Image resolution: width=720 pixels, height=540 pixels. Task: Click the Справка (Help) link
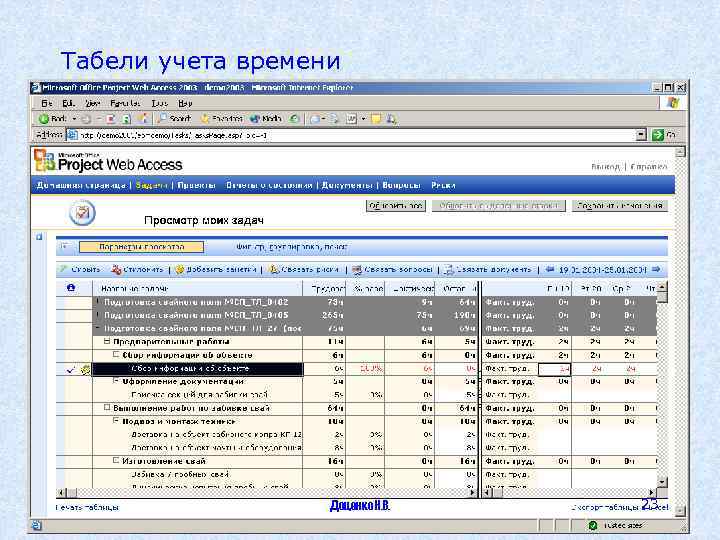click(x=649, y=167)
